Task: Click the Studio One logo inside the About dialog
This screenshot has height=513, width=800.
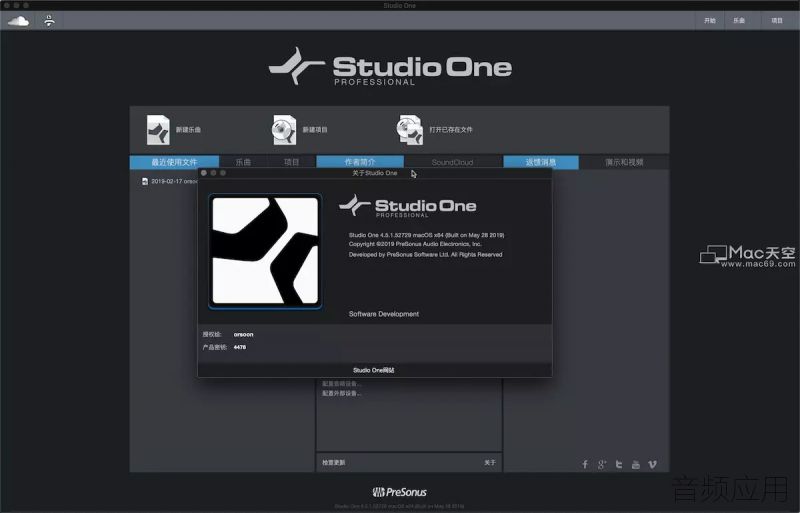Action: 408,206
